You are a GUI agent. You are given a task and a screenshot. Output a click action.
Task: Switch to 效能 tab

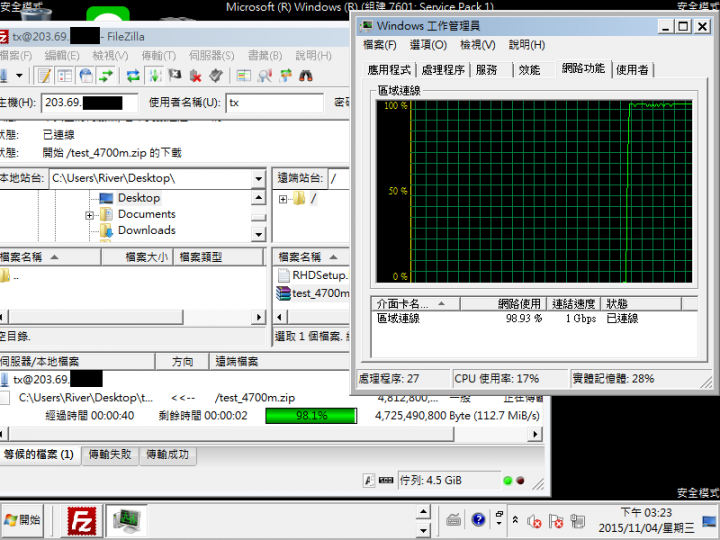pos(529,70)
